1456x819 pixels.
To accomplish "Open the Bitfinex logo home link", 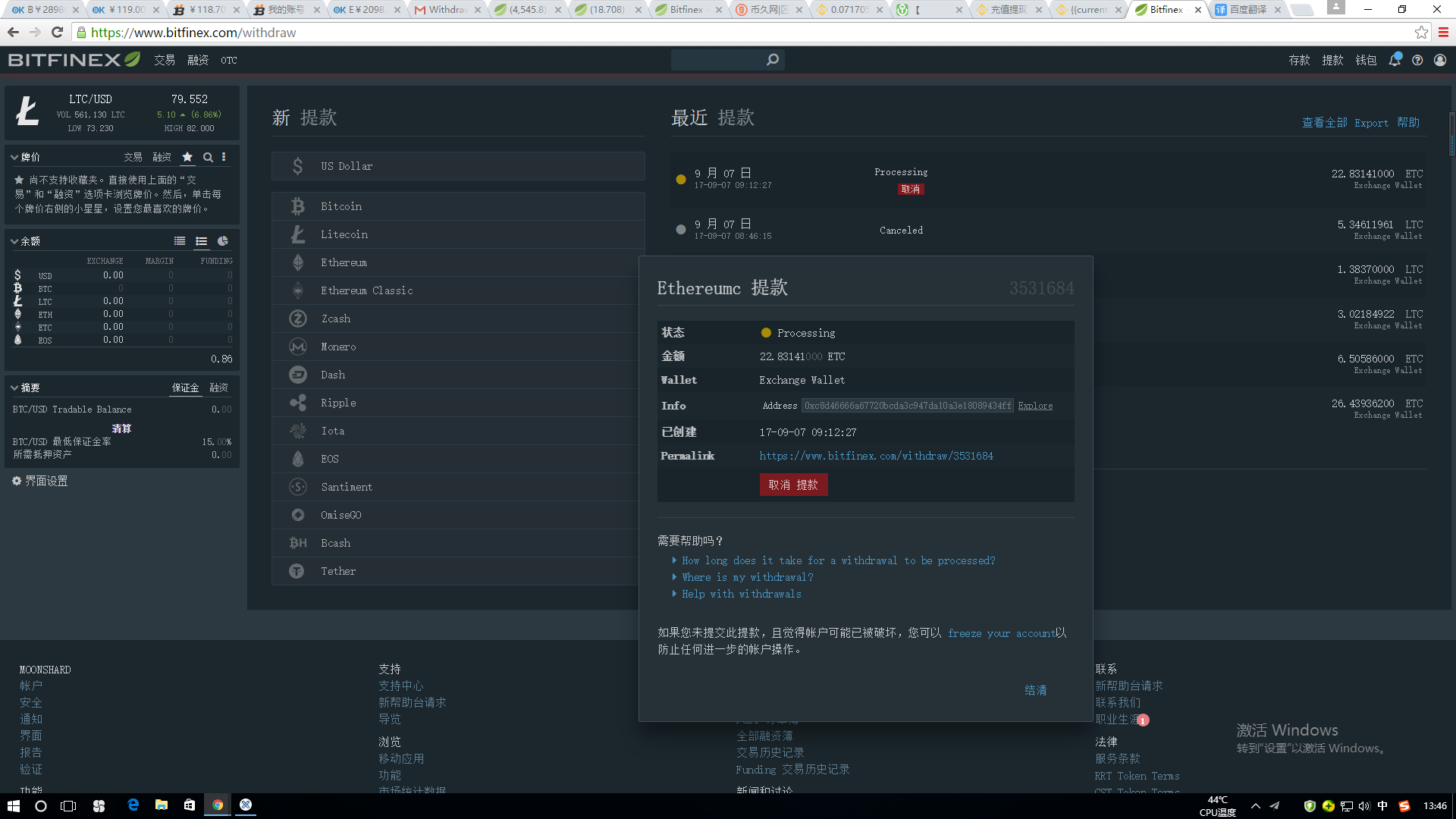I will 74,60.
